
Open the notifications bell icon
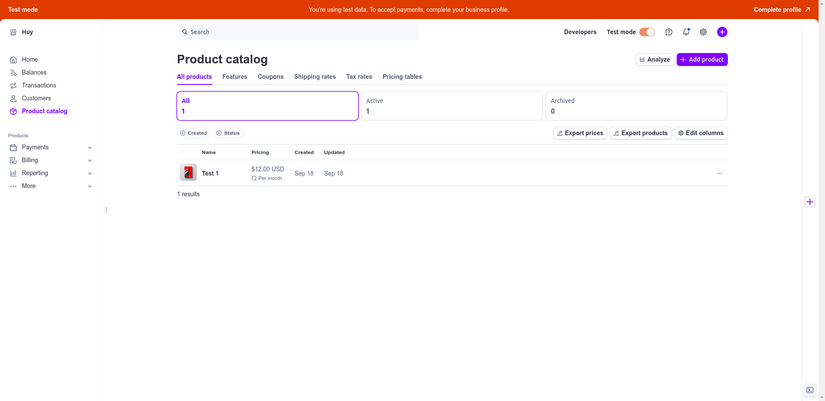(686, 32)
